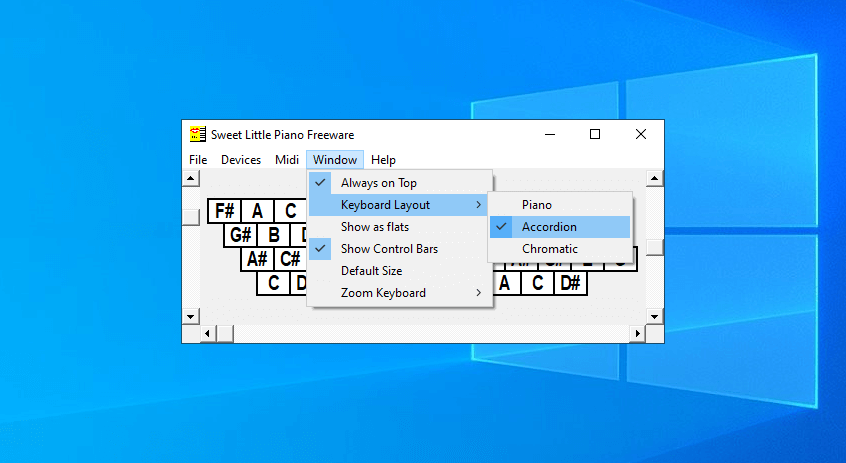Click the right vertical scrollbar up arrow
Image resolution: width=846 pixels, height=463 pixels.
(x=654, y=178)
